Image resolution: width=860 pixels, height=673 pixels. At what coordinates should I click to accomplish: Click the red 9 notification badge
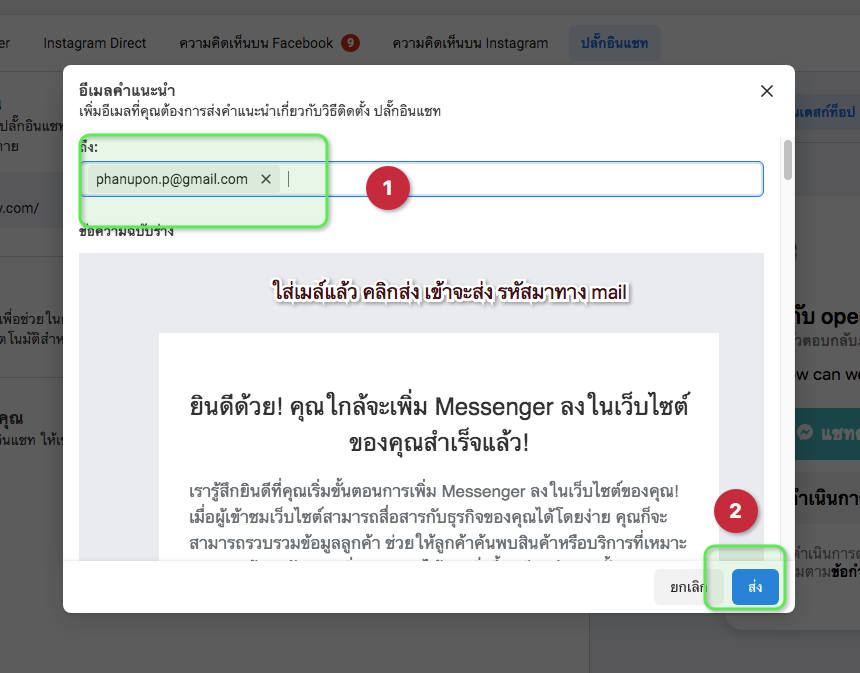tap(350, 43)
